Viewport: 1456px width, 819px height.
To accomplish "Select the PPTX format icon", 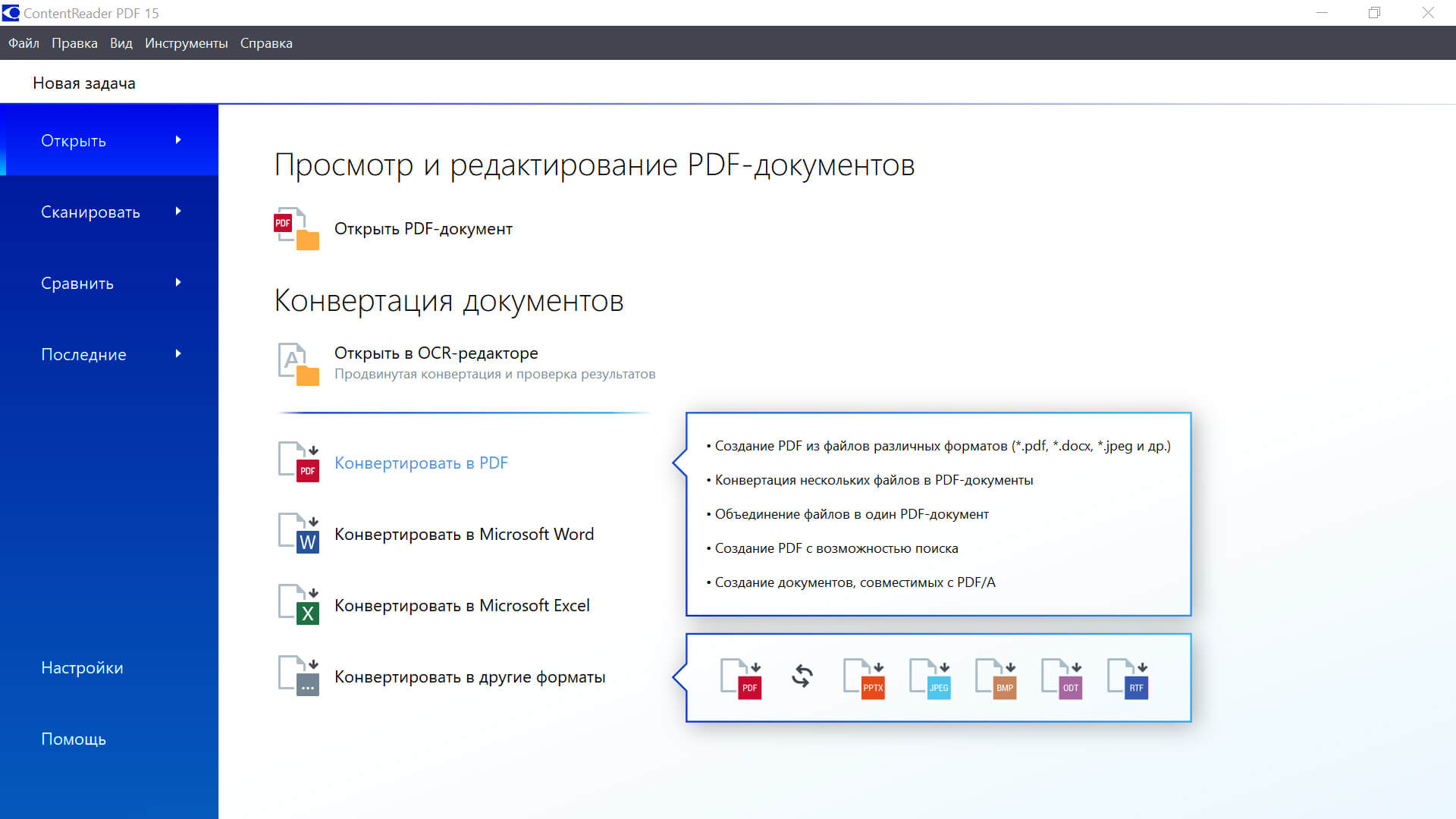I will [x=864, y=677].
